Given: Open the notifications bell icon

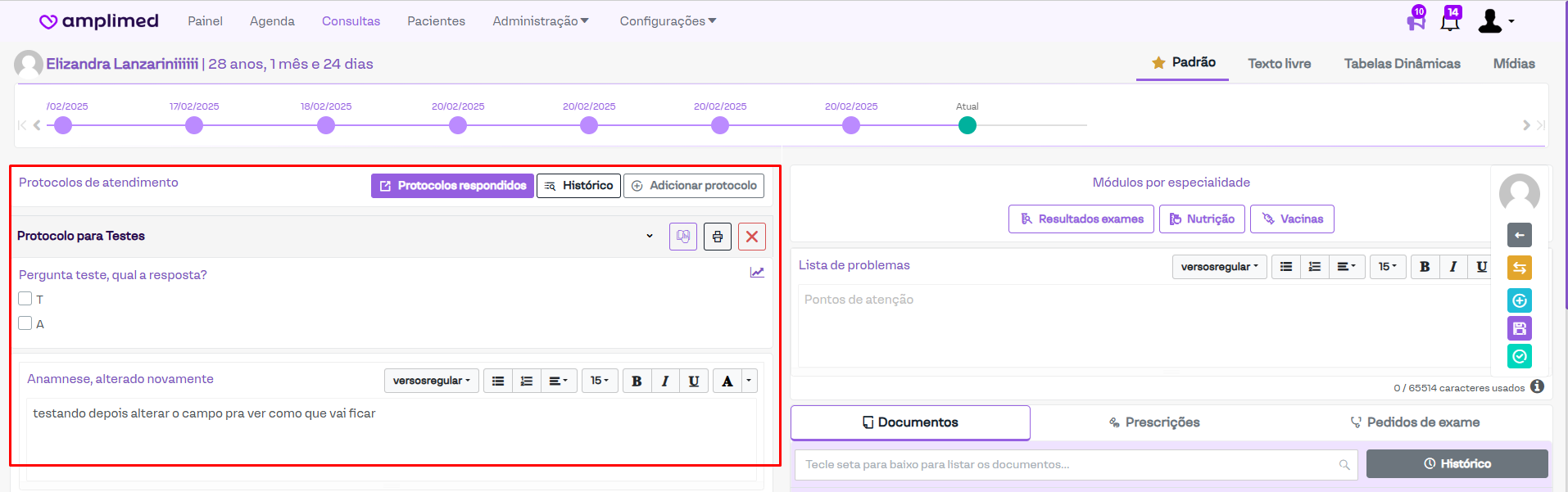Looking at the screenshot, I should point(1450,21).
